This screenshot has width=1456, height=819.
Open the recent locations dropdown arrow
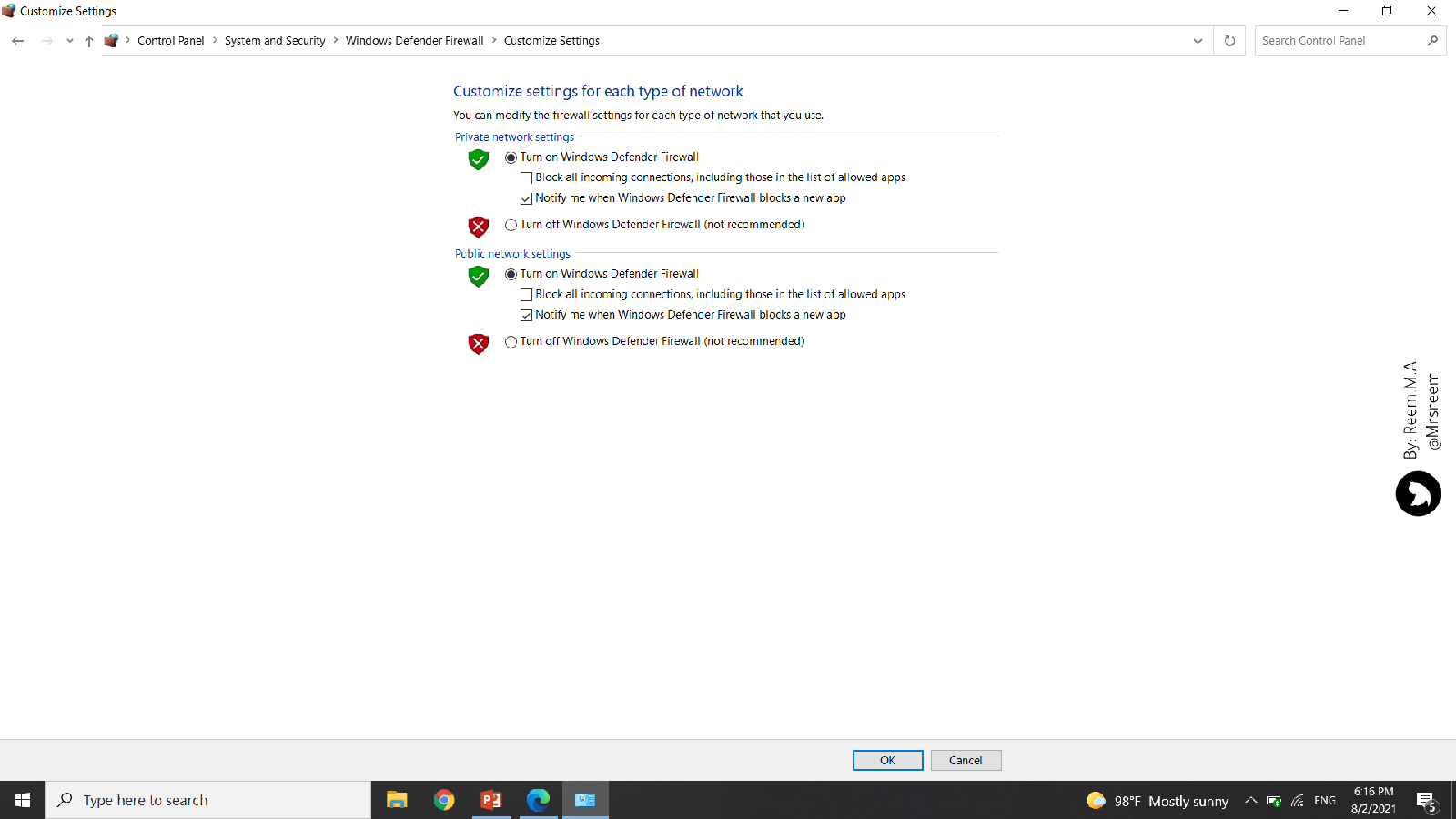tap(69, 41)
